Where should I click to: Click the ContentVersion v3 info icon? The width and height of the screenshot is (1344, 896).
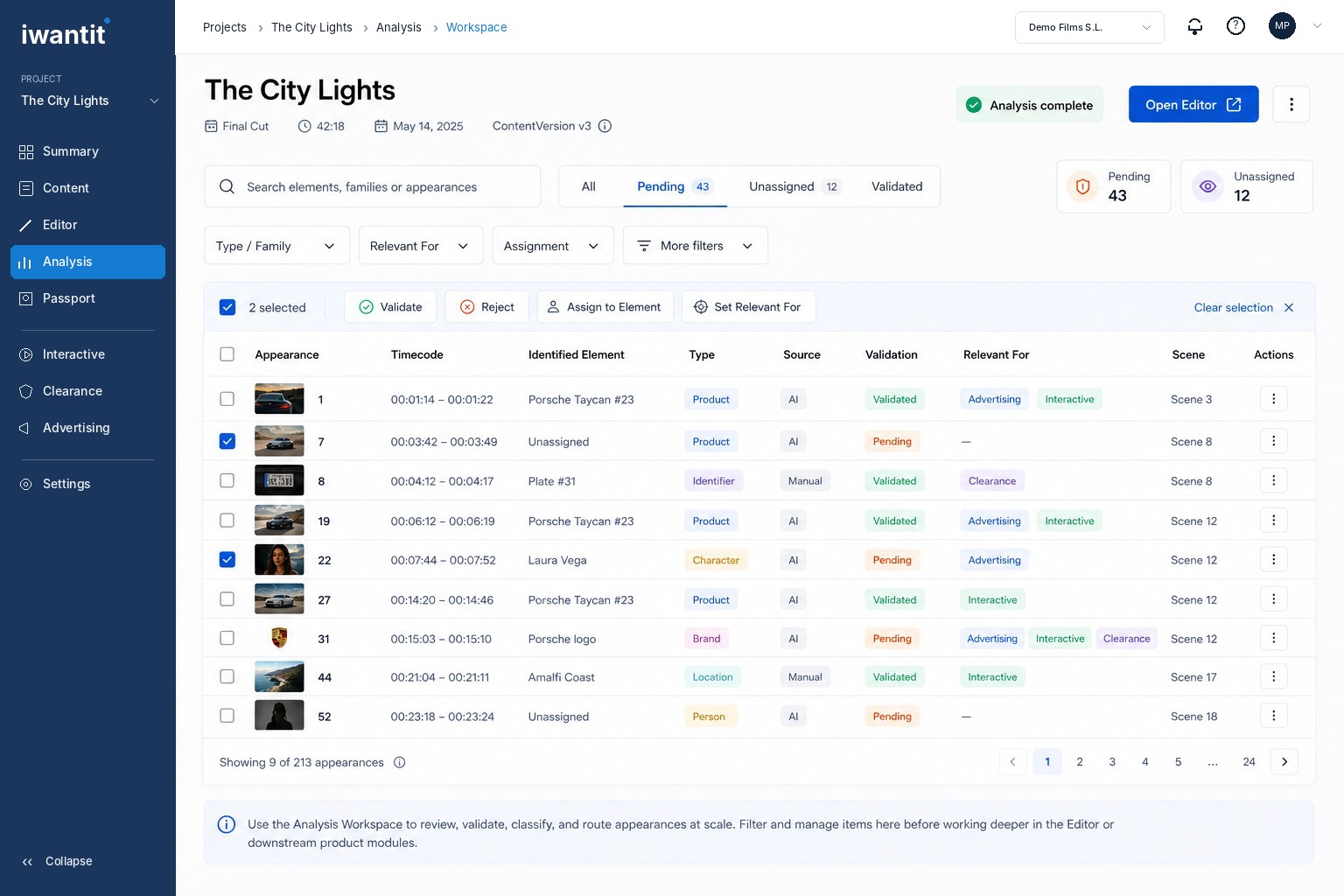tap(605, 126)
